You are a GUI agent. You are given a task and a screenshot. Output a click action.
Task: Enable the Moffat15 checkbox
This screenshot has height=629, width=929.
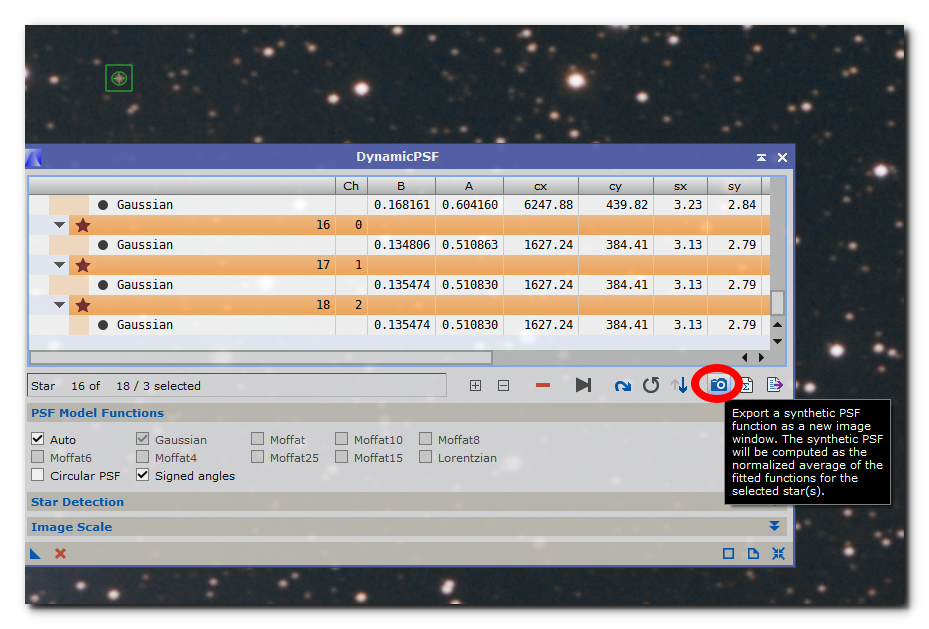[341, 457]
